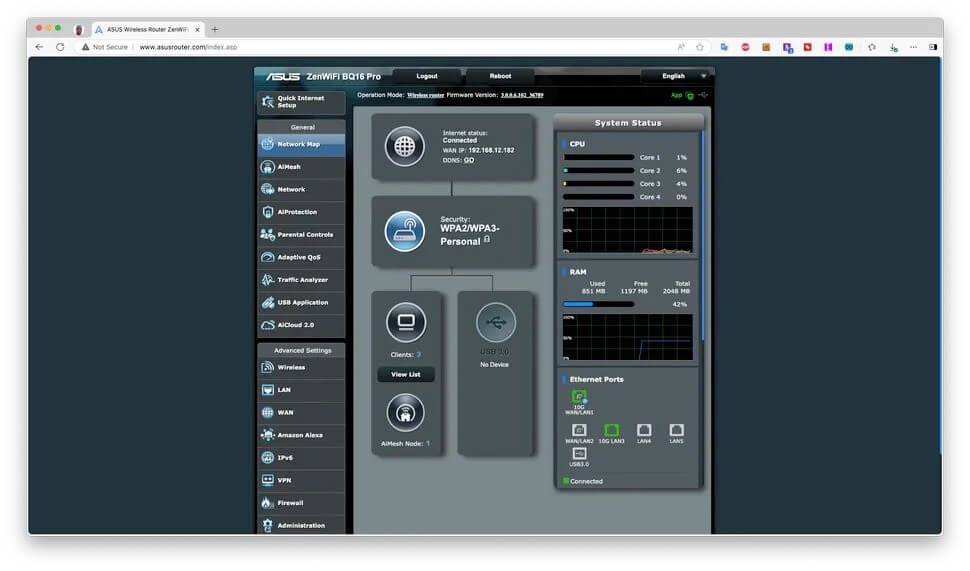970x571 pixels.
Task: Reload the page in browser
Action: tap(60, 47)
